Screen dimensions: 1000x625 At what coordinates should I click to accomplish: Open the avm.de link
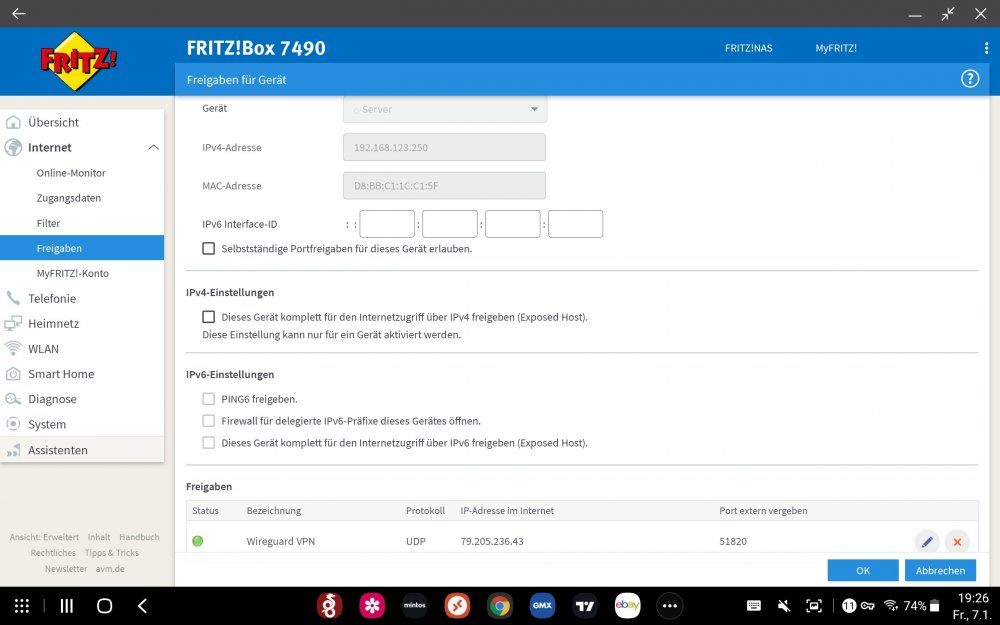tap(110, 569)
